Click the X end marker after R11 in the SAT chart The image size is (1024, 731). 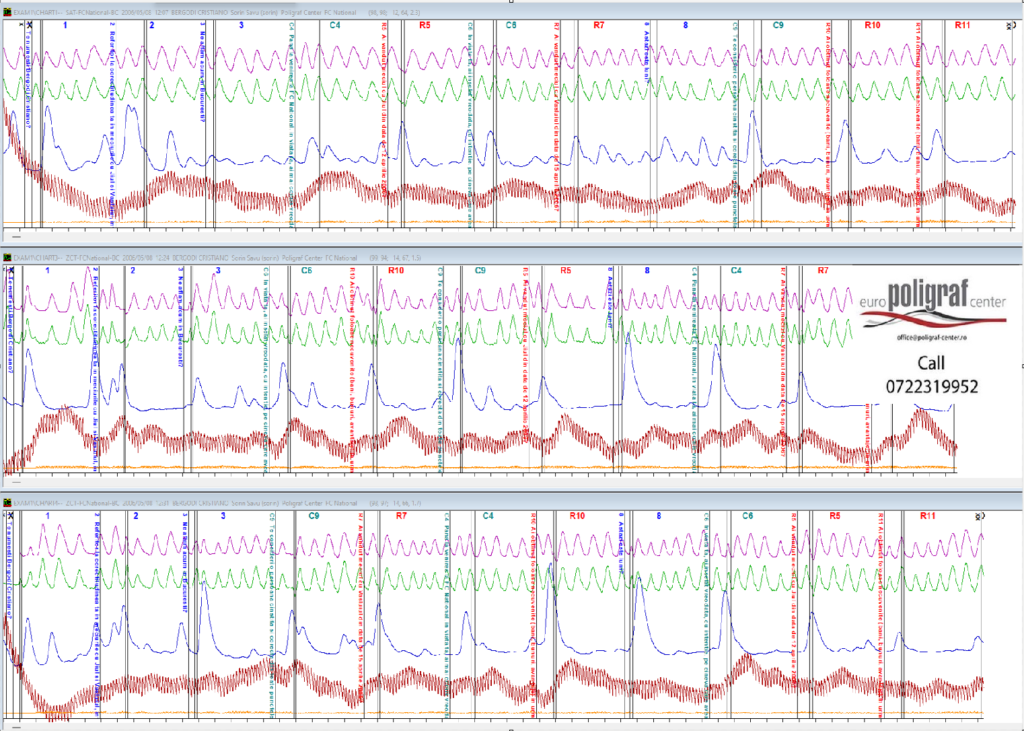(1009, 25)
